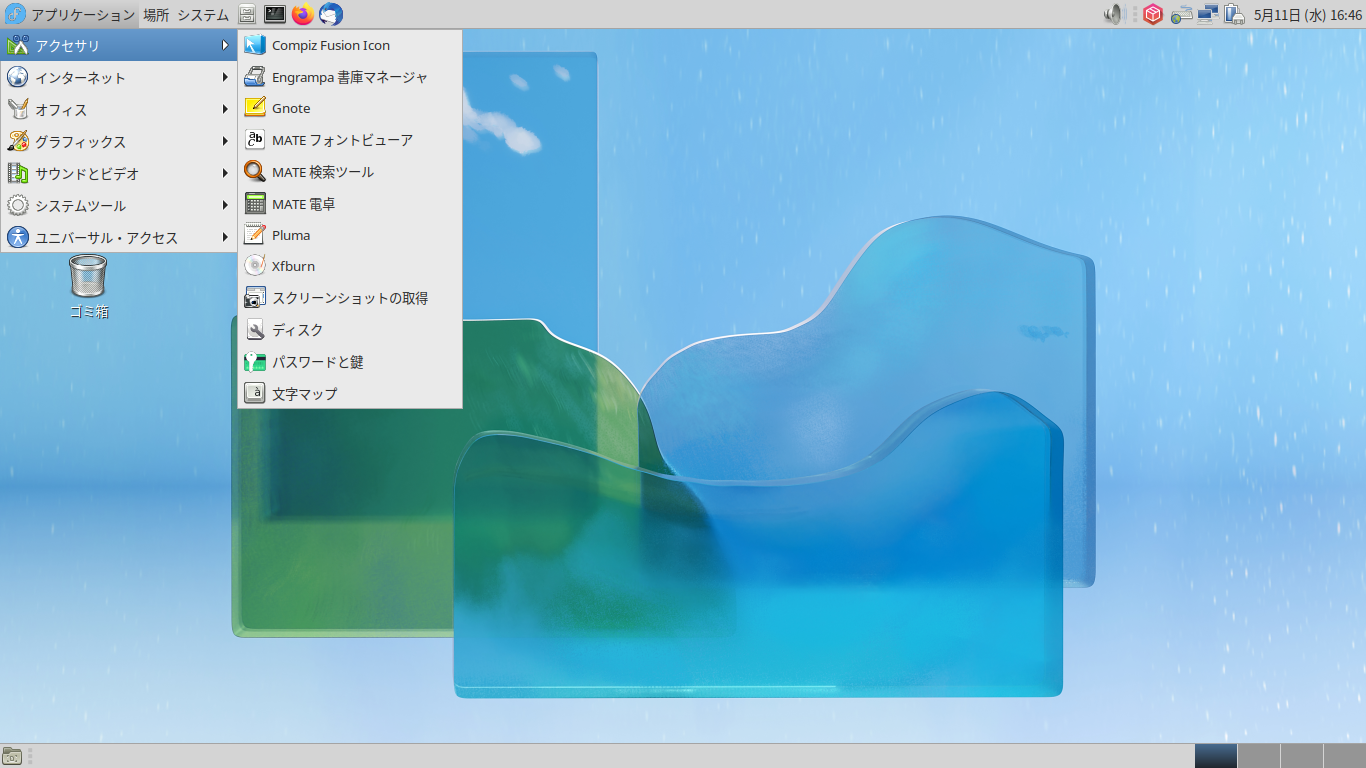Launch Engrampa 書庫マネージャ
Screen dimensions: 1366x768
tap(350, 77)
